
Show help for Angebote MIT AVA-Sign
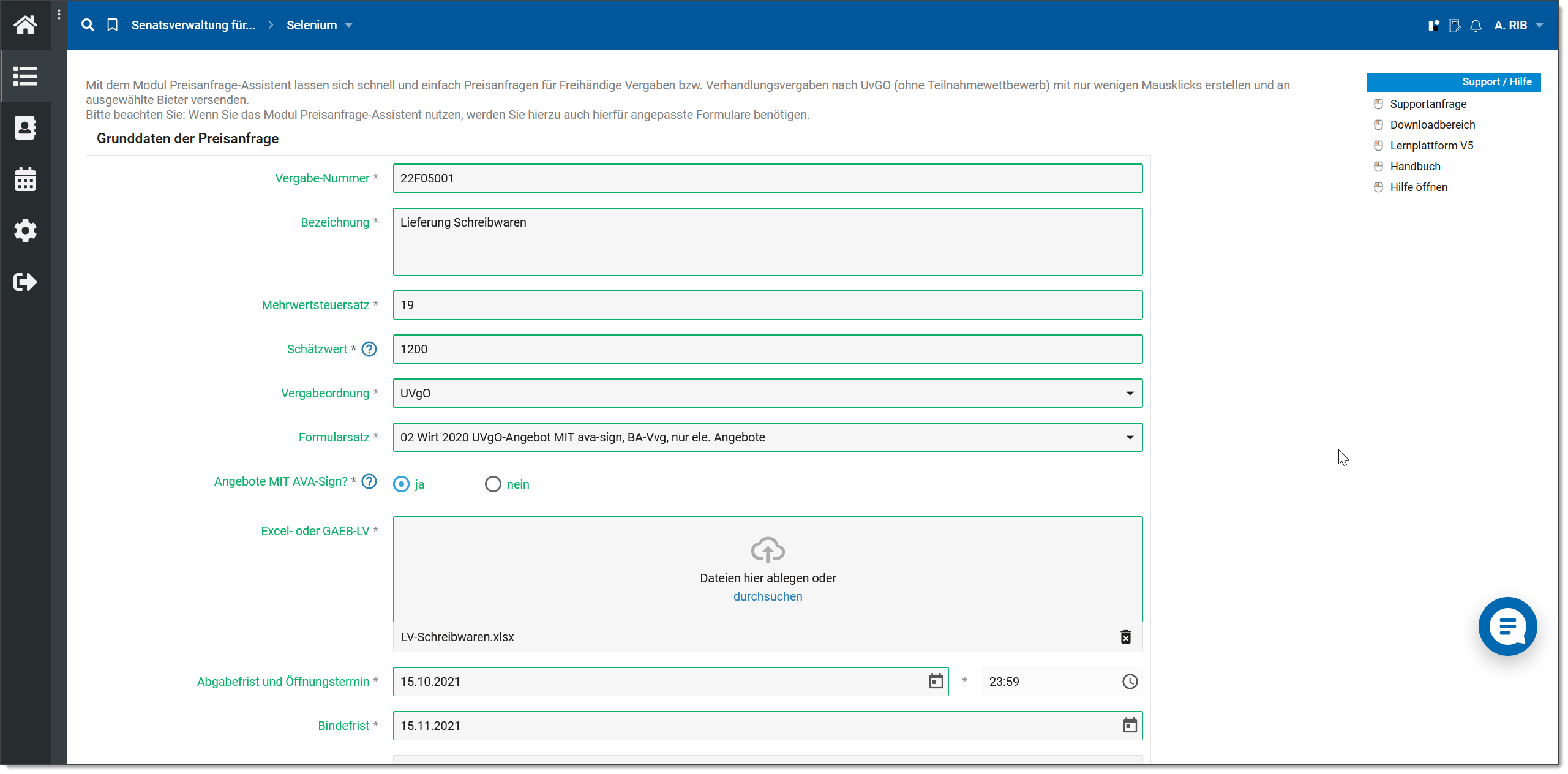pos(369,481)
